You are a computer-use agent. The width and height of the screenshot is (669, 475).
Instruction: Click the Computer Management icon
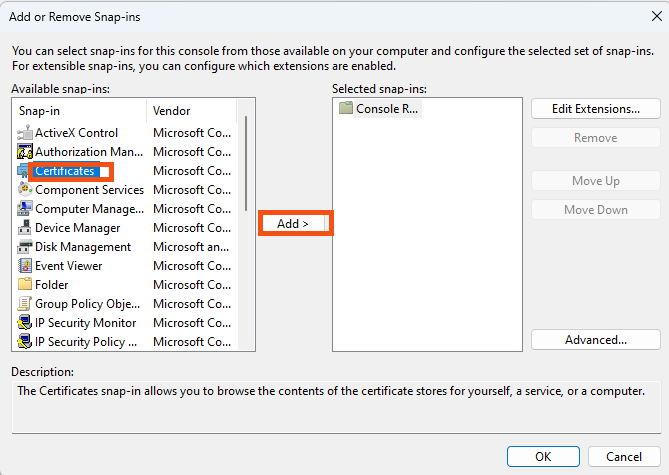(x=25, y=208)
